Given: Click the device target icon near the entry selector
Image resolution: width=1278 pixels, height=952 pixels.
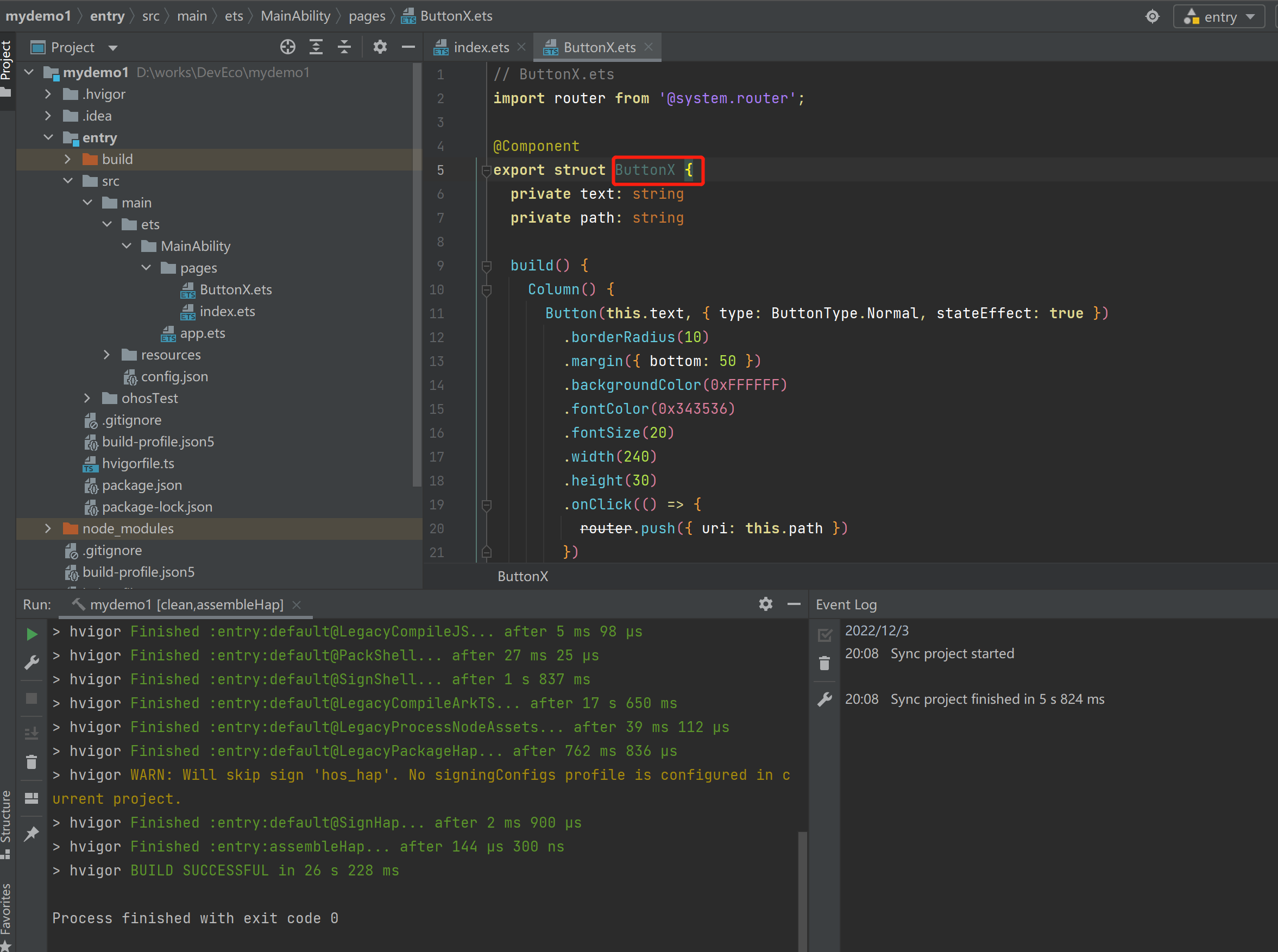Looking at the screenshot, I should (1152, 16).
